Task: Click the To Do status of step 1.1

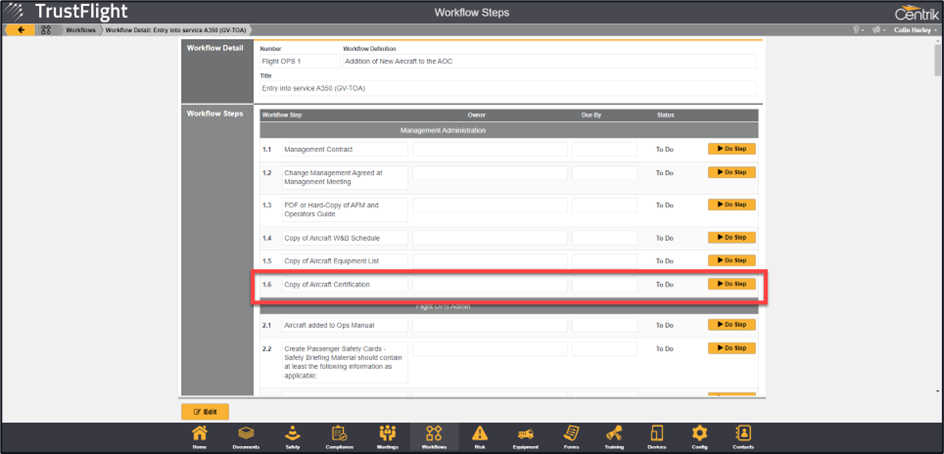Action: pos(665,149)
